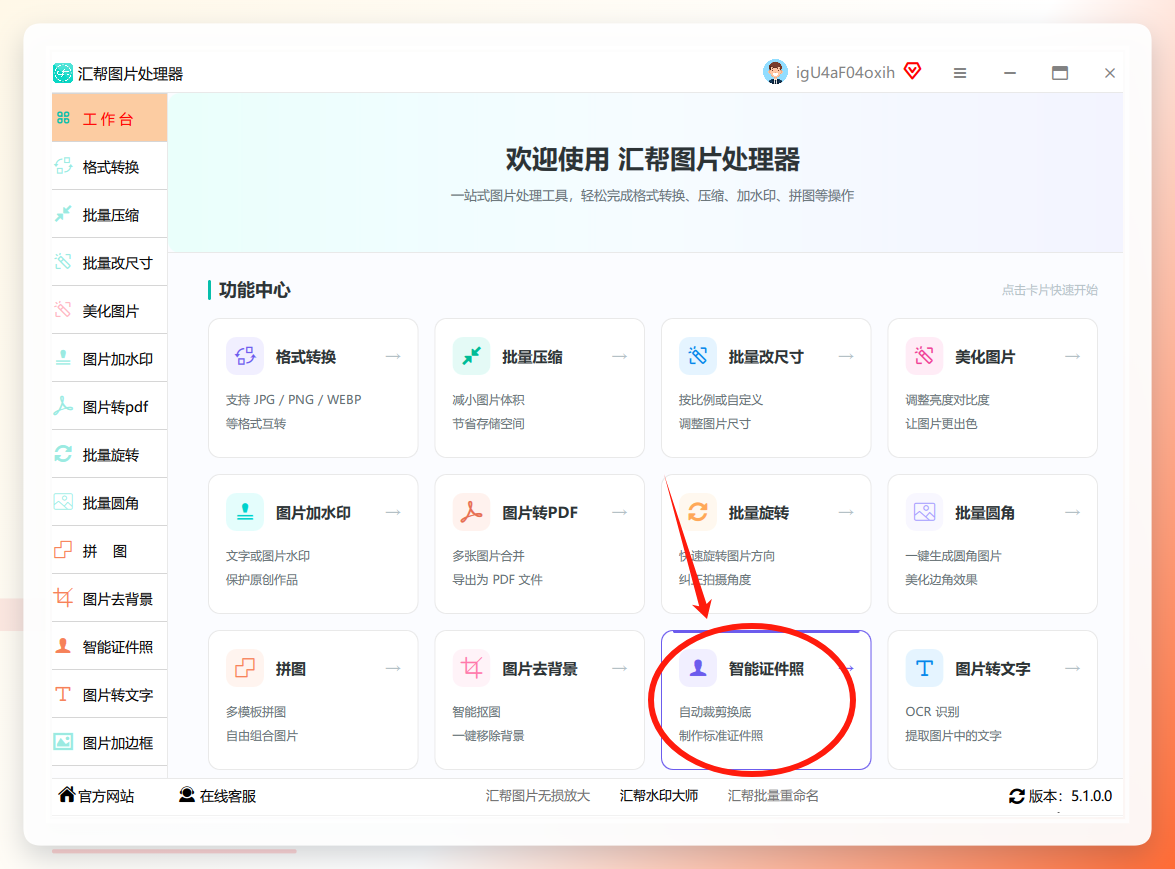This screenshot has width=1175, height=869.
Task: Open the 智能证件照 card title
Action: (x=766, y=669)
